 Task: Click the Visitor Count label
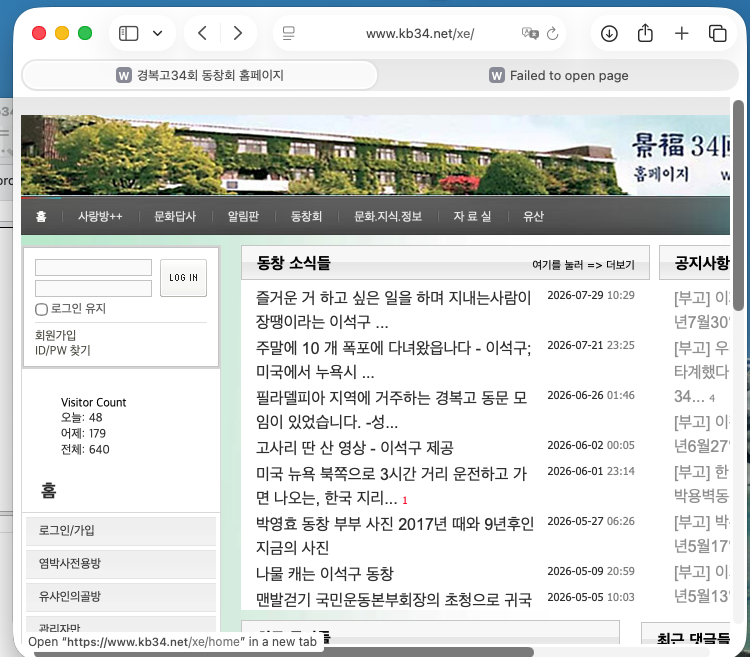click(93, 402)
